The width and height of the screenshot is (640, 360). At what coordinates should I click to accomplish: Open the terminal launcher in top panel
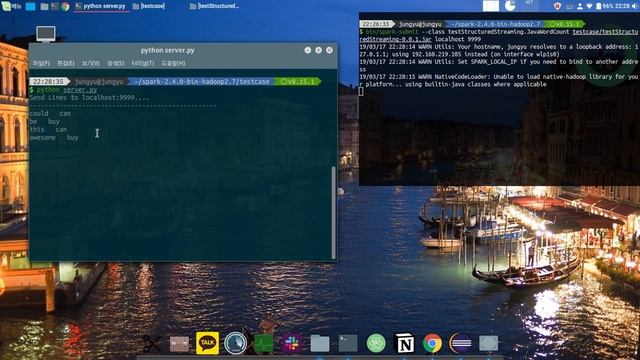pyautogui.click(x=55, y=6)
